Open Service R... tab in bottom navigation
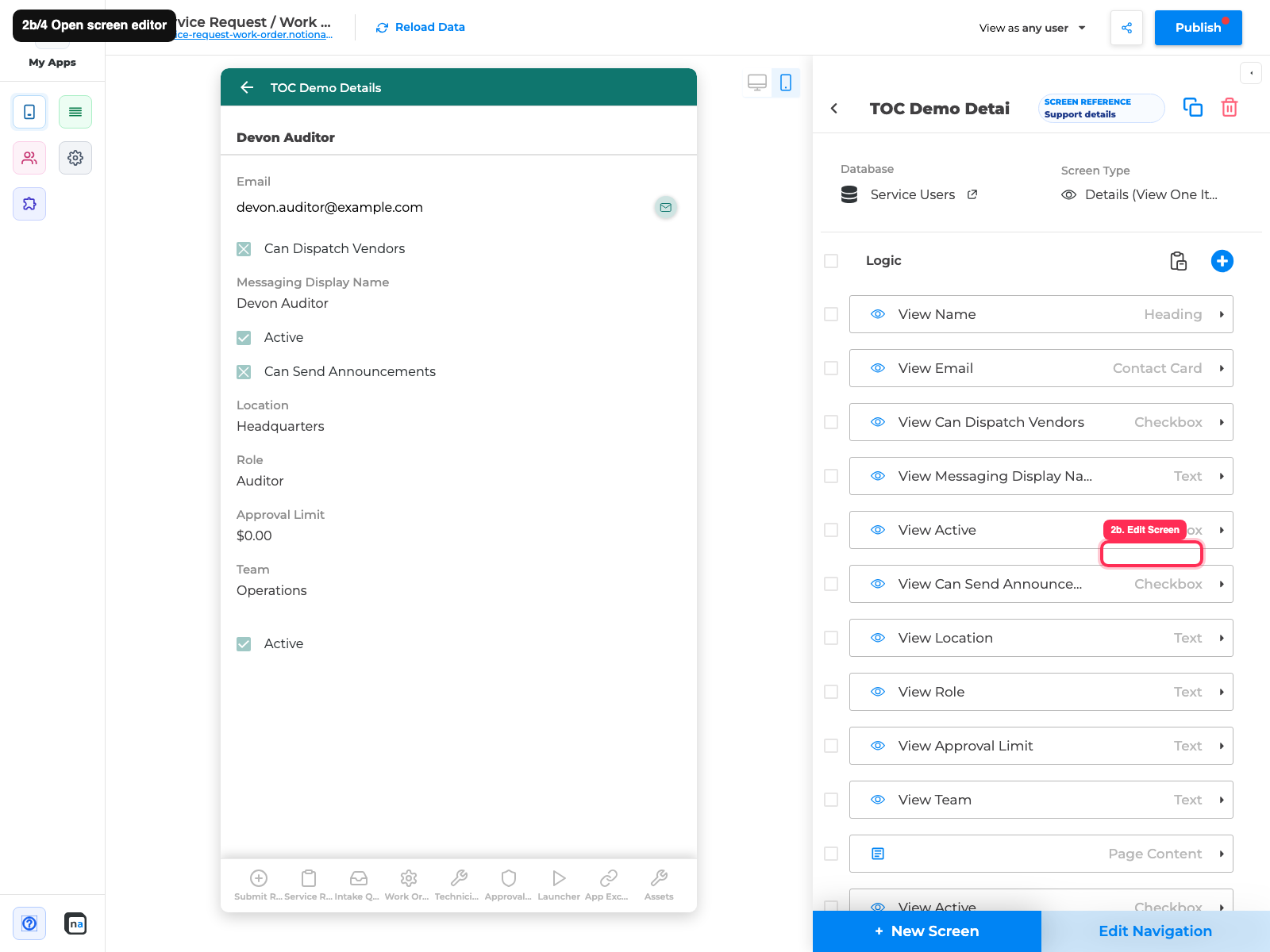1270x952 pixels. point(309,885)
